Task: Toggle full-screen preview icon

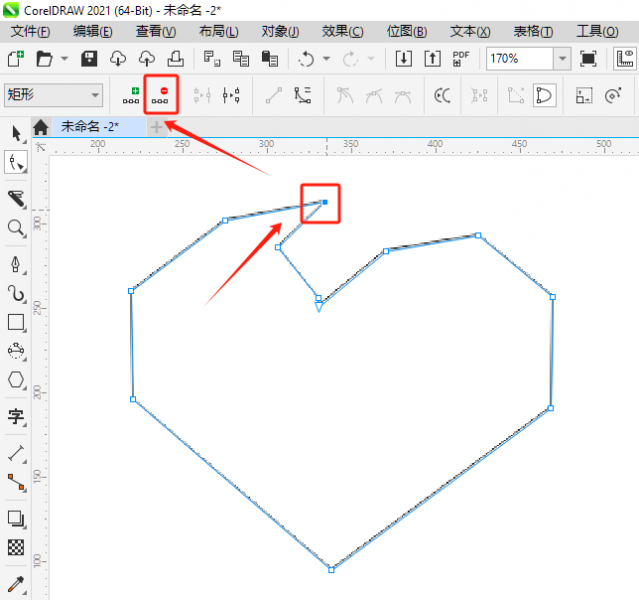Action: tap(588, 59)
